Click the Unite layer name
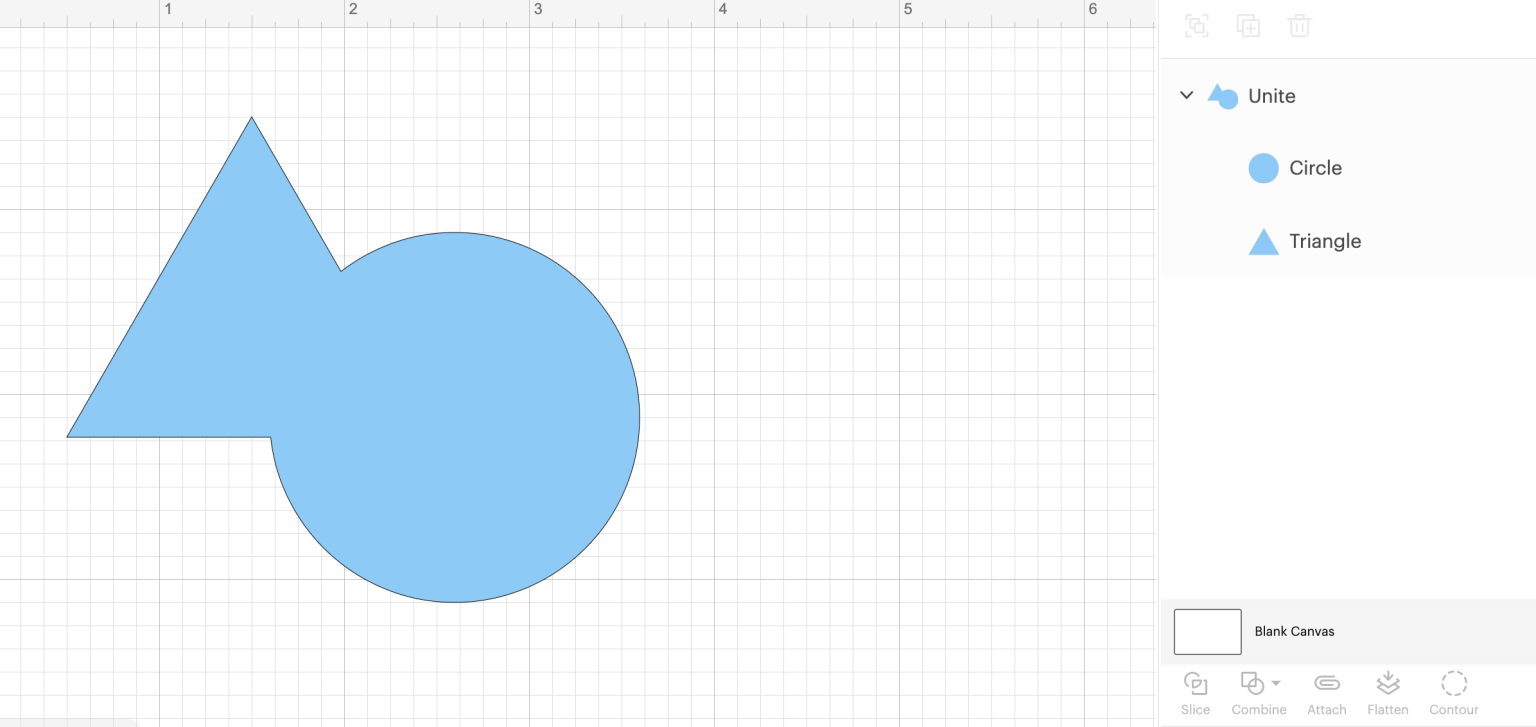 1271,96
